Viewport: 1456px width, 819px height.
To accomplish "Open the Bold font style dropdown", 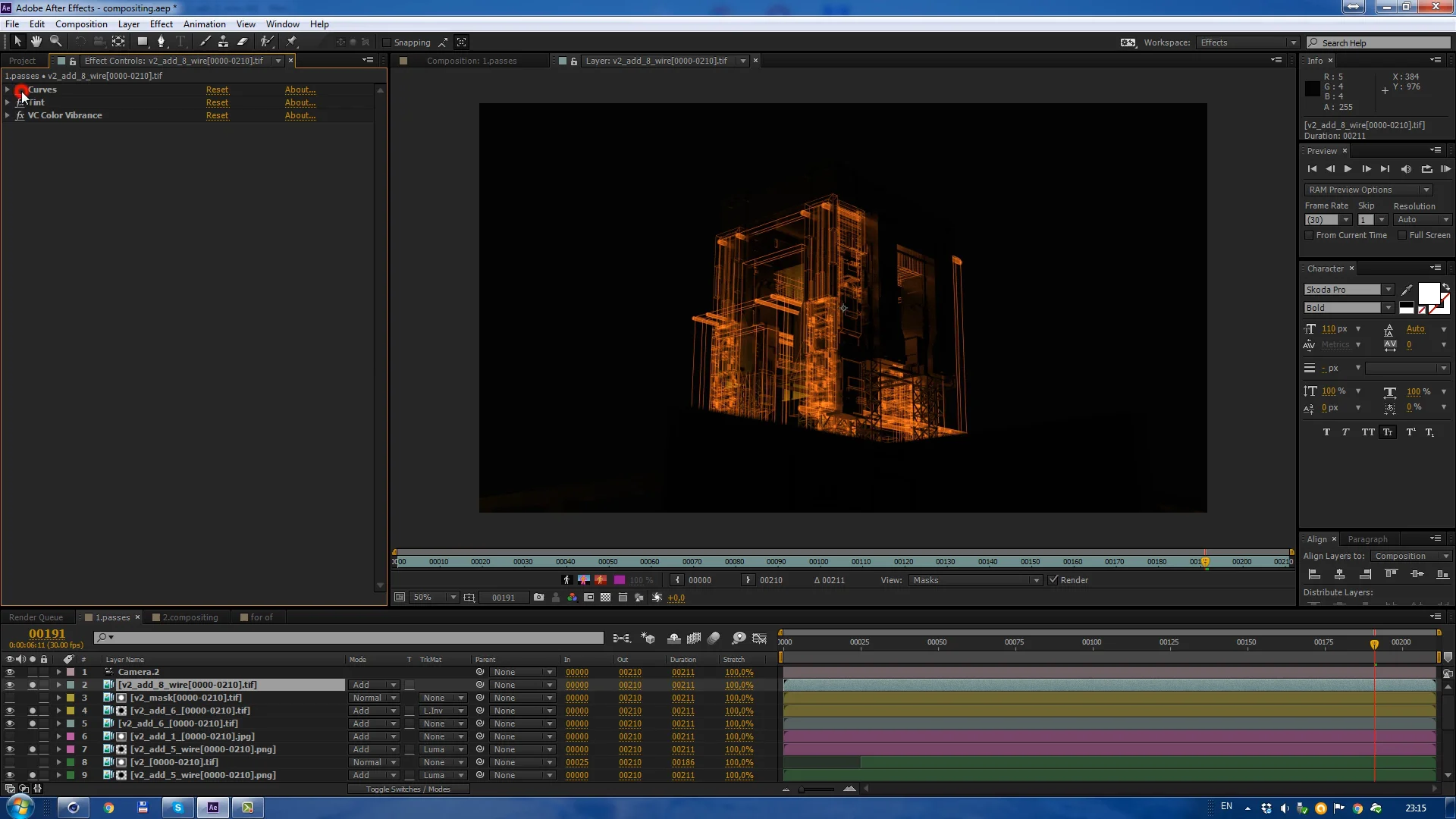I will click(1348, 308).
